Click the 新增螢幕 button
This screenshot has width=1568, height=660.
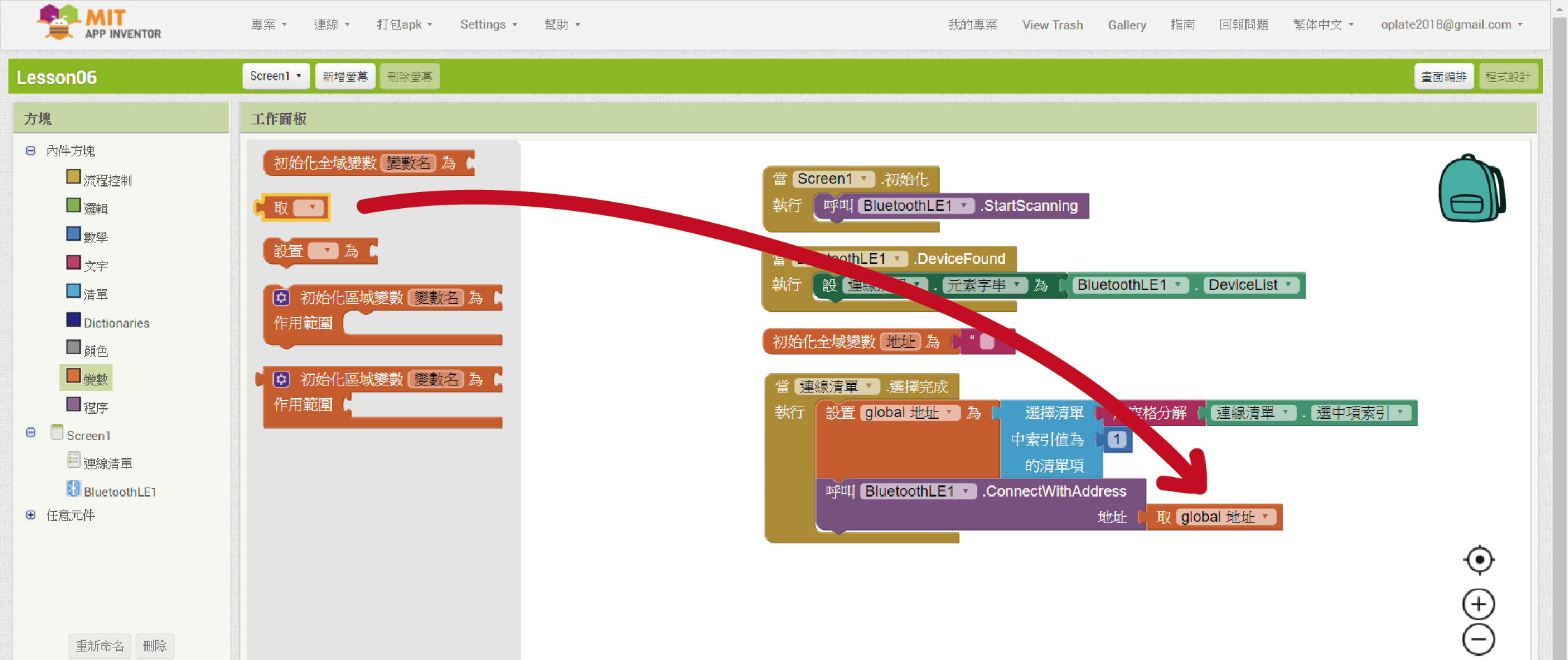click(x=345, y=76)
